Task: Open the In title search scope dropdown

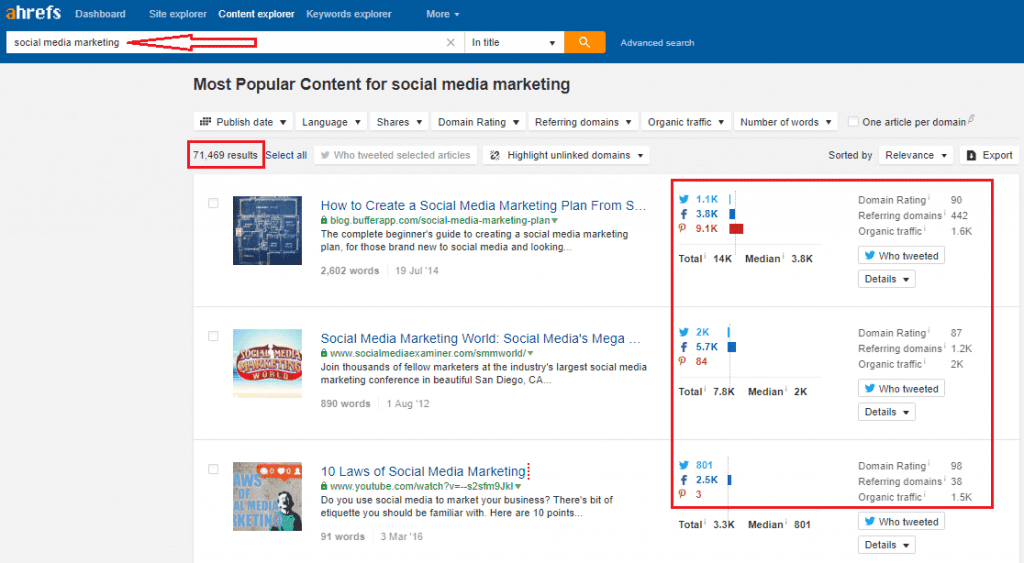Action: (x=513, y=42)
